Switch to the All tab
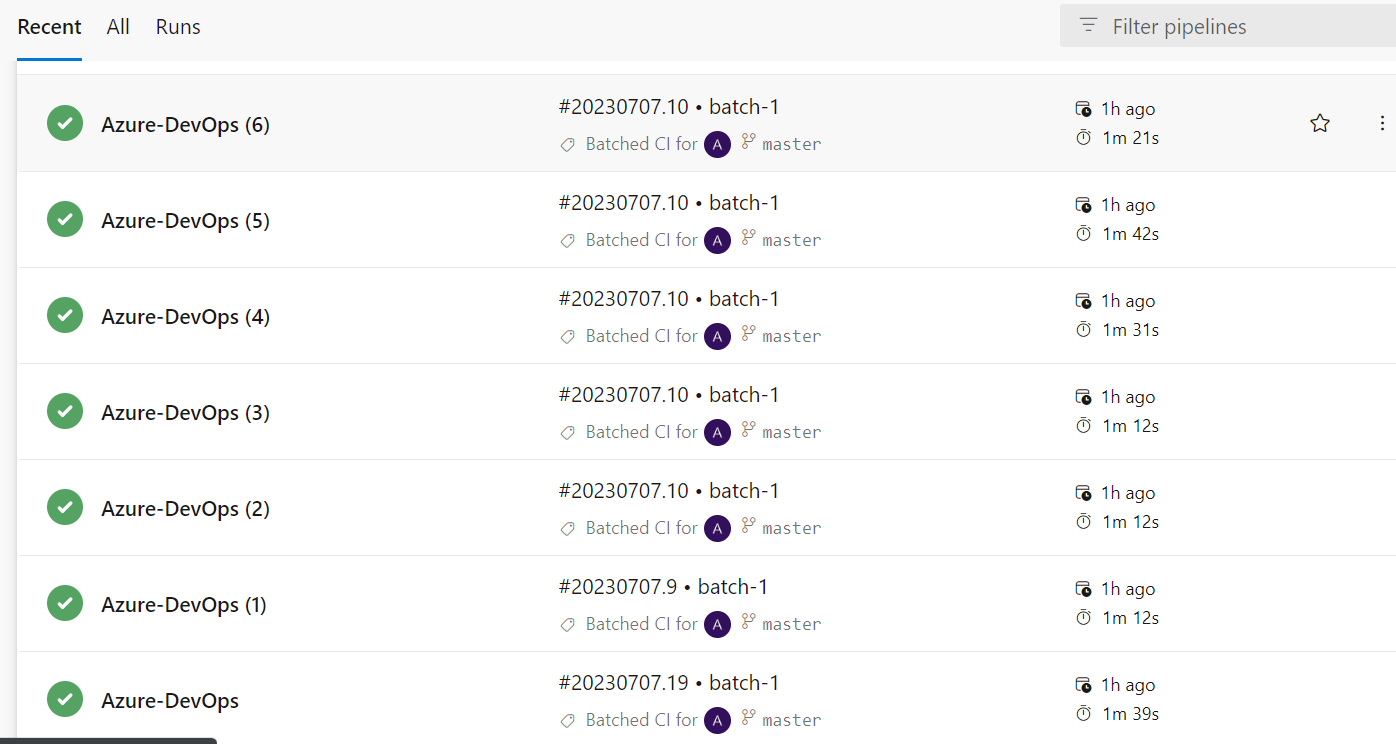 (x=118, y=27)
